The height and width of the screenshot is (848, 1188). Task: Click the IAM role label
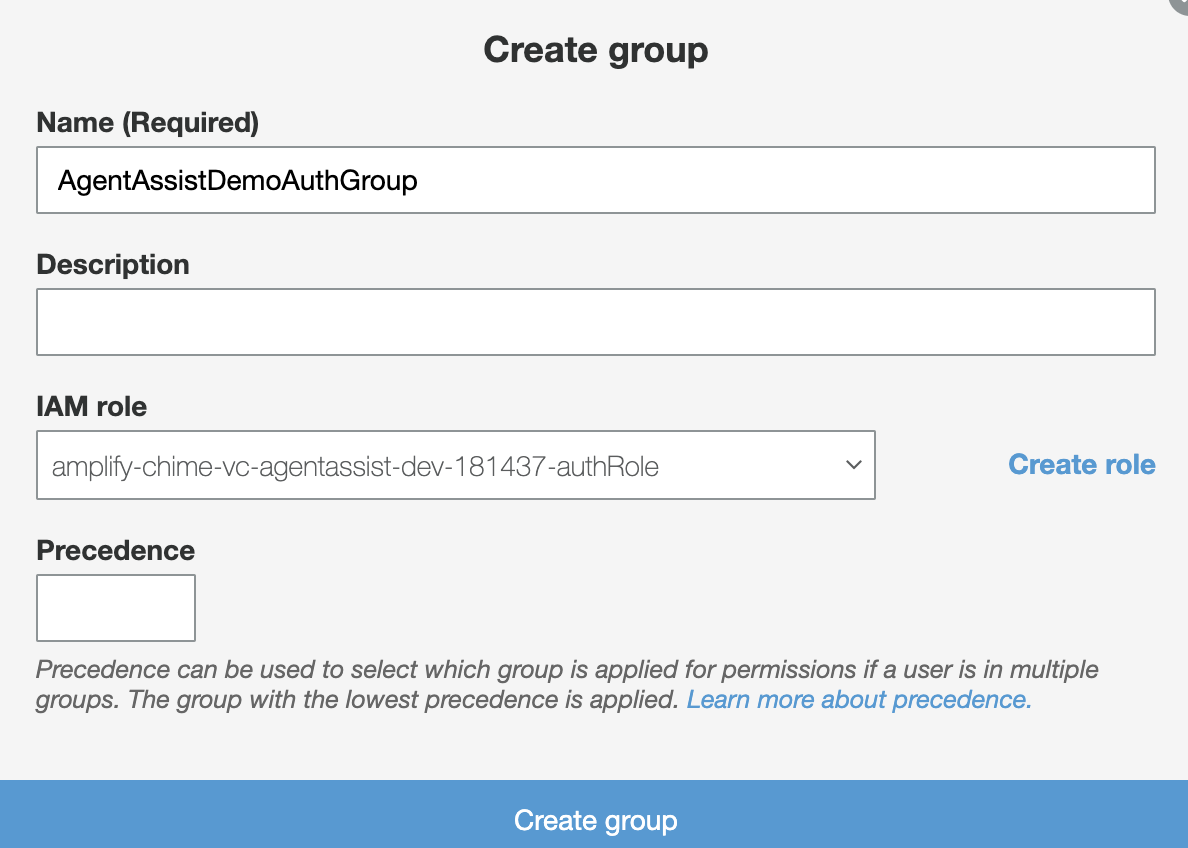click(x=92, y=406)
